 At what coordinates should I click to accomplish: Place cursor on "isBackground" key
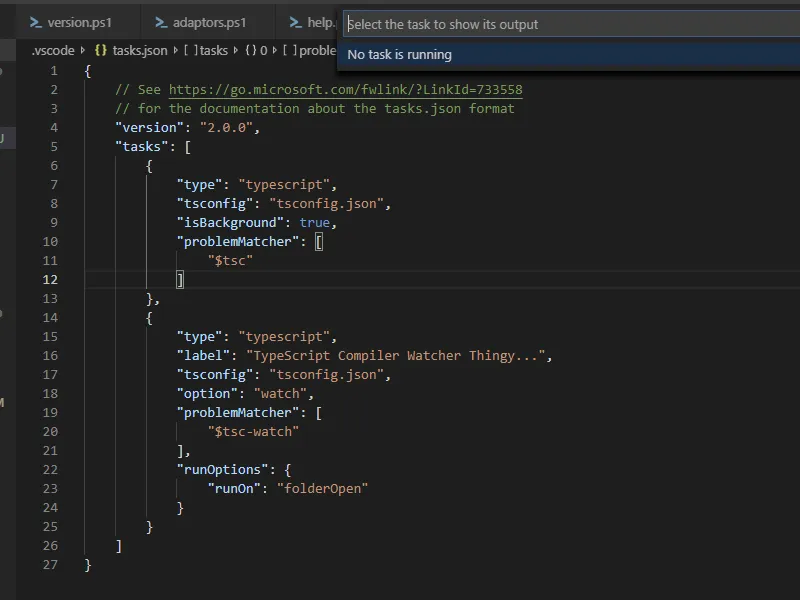point(230,223)
